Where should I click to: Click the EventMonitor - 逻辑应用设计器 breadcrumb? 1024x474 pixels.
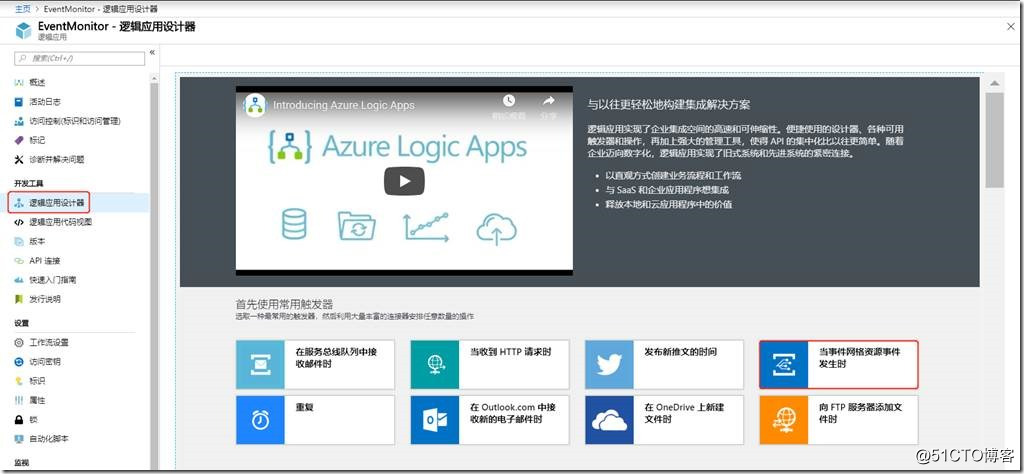101,9
